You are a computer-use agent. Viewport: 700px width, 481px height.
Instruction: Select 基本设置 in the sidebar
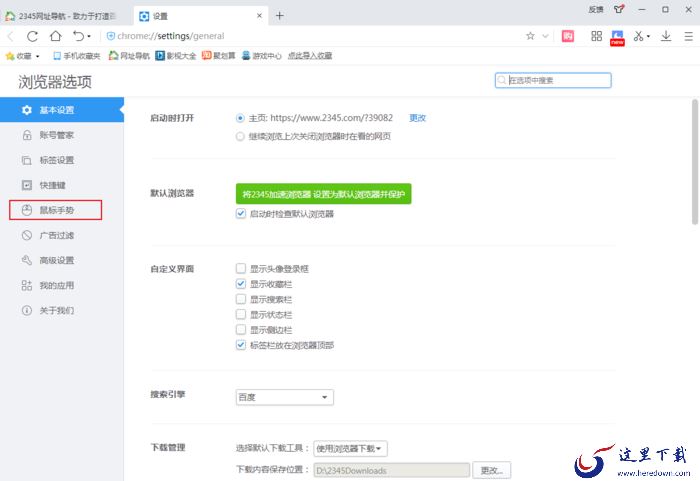[x=62, y=110]
